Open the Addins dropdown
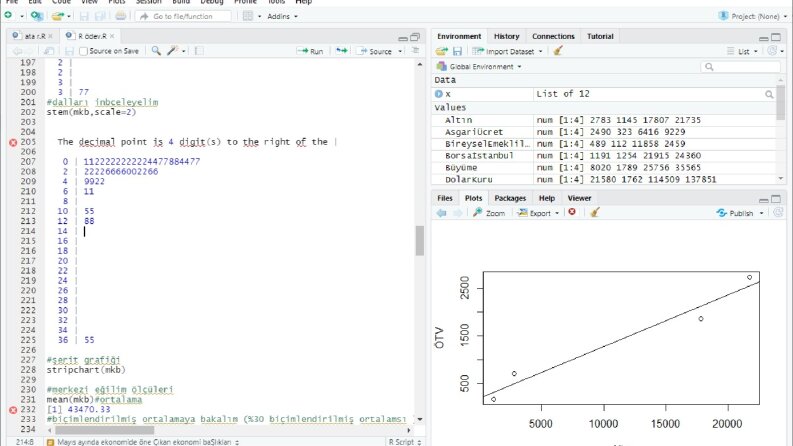 [x=282, y=16]
